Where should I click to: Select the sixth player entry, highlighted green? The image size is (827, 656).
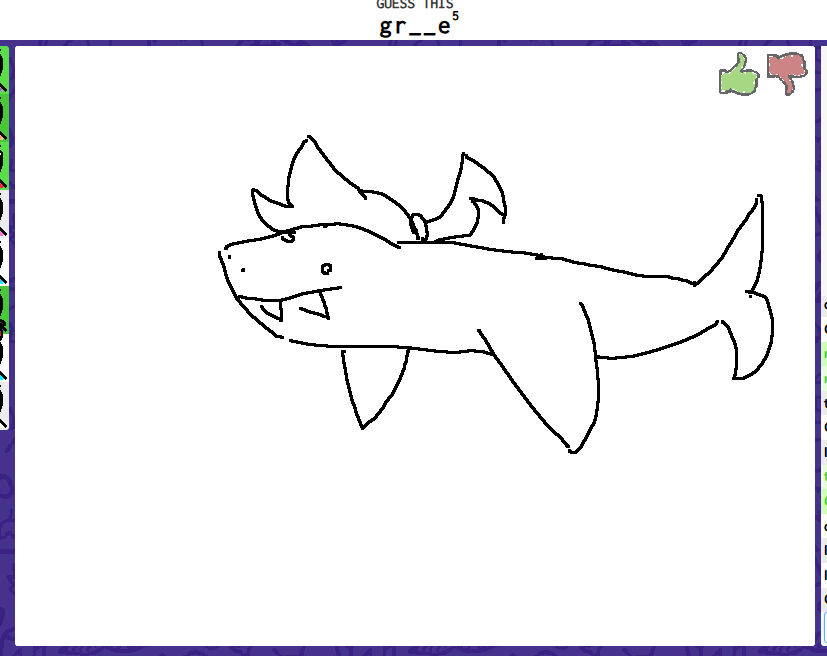(x=4, y=308)
